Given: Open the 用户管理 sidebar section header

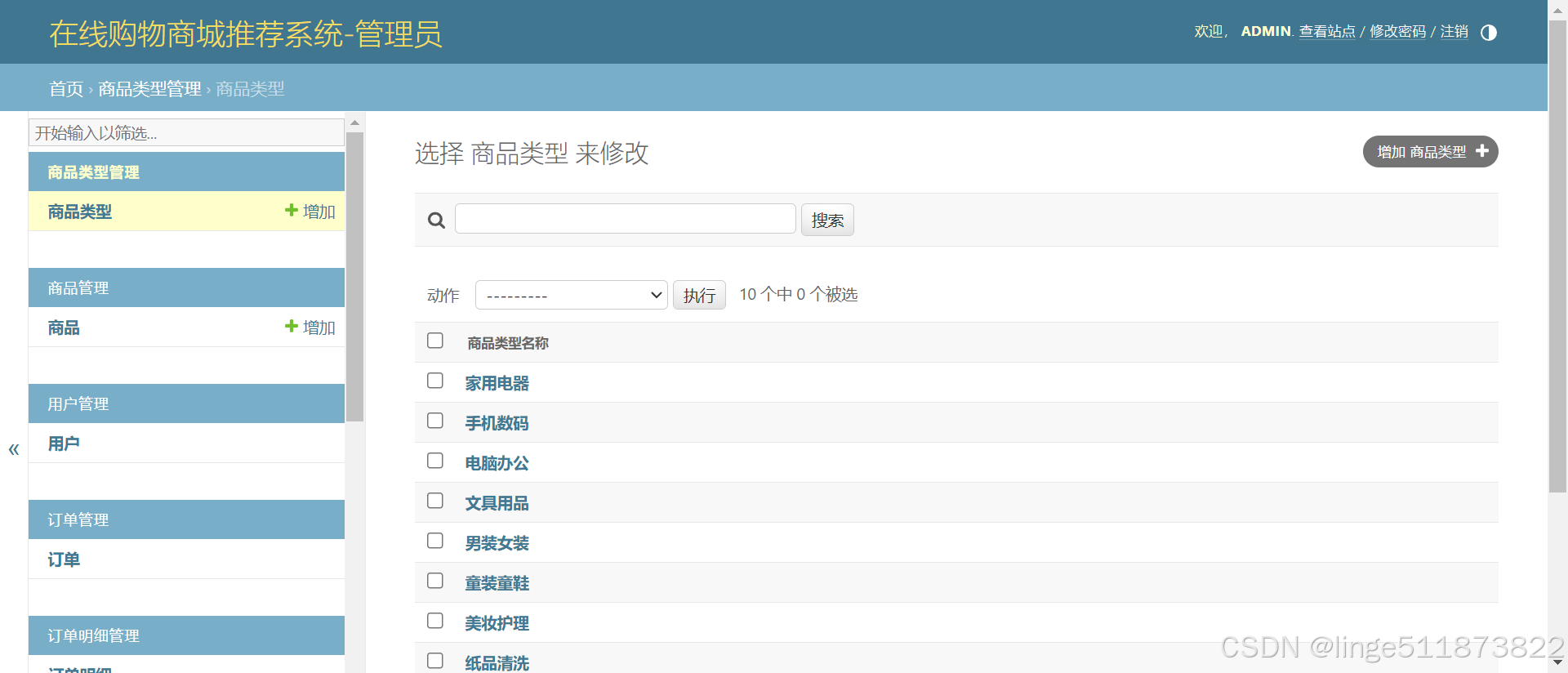Looking at the screenshot, I should (78, 404).
